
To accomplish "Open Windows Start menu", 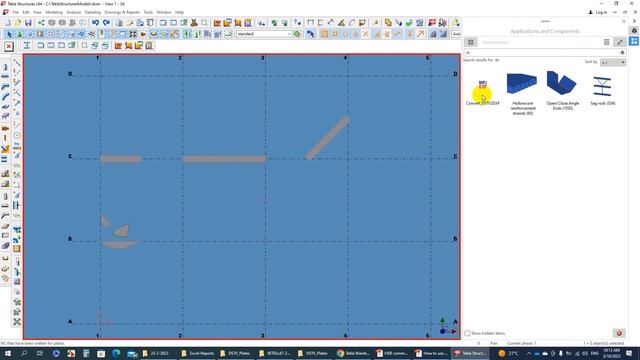I will tap(7, 353).
